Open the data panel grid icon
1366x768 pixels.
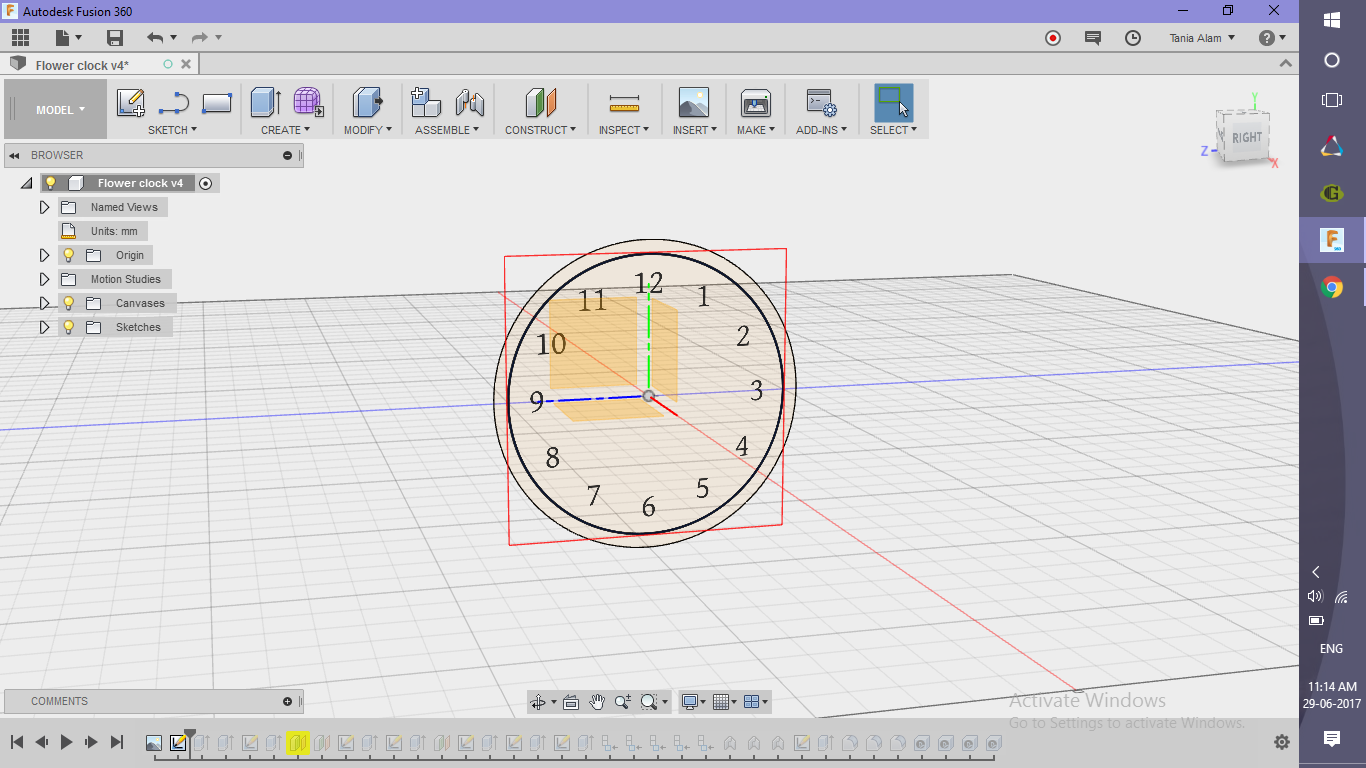[21, 38]
